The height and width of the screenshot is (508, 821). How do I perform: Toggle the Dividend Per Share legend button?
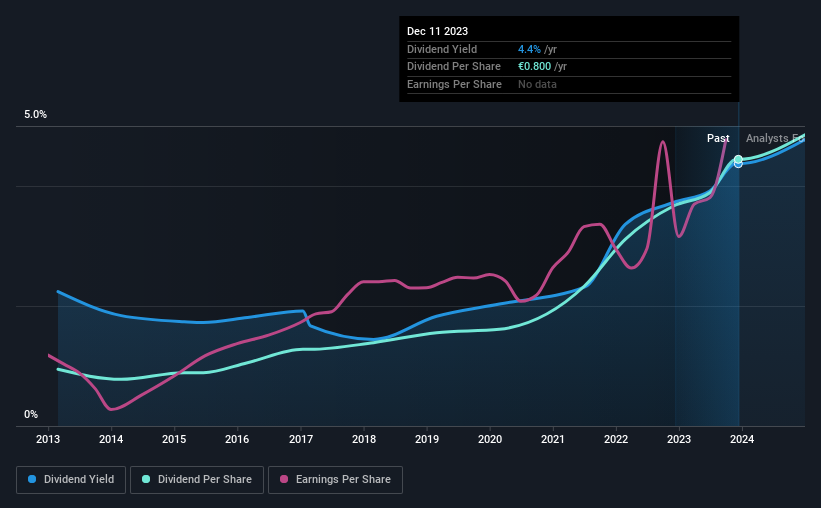197,480
